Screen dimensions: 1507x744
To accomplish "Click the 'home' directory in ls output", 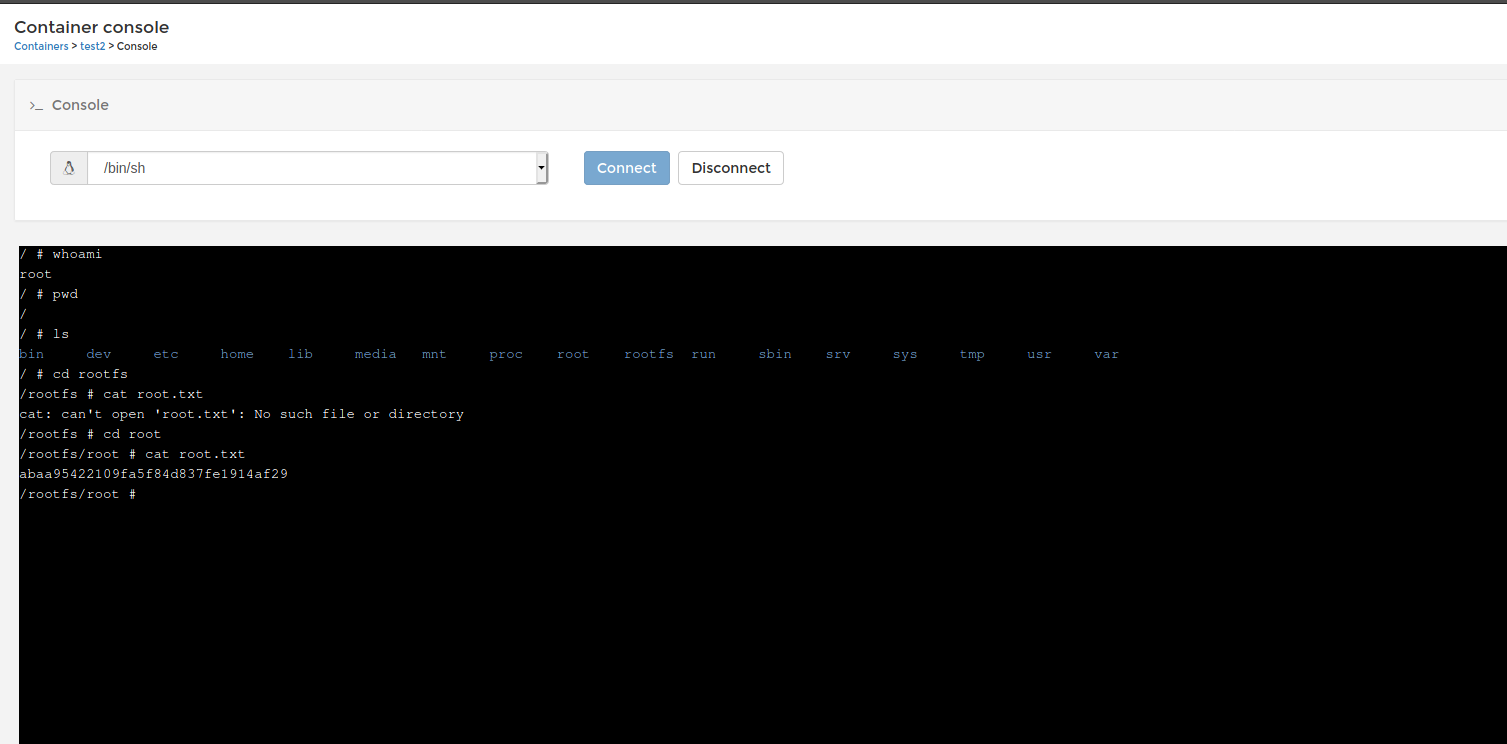I will [237, 354].
